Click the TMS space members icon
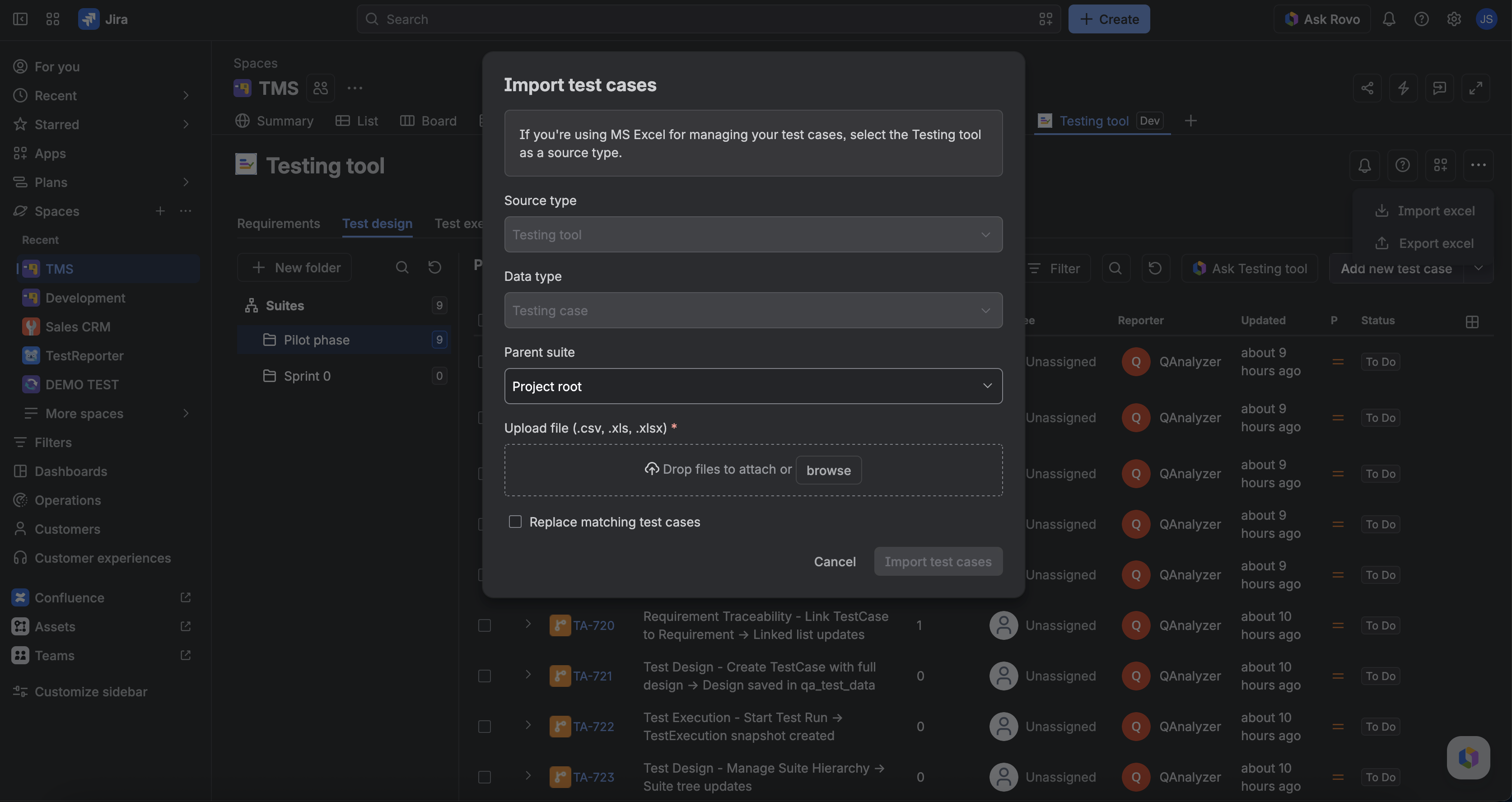Image resolution: width=1512 pixels, height=802 pixels. click(x=321, y=88)
